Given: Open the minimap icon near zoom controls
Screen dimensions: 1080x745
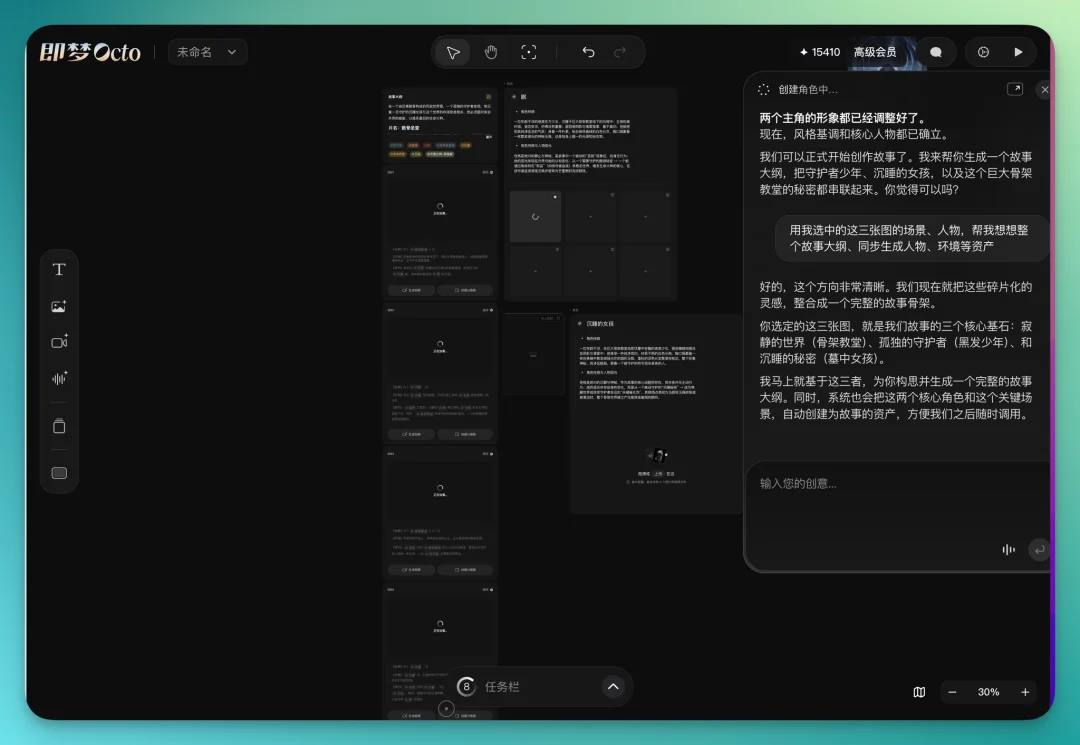Looking at the screenshot, I should click(x=919, y=692).
